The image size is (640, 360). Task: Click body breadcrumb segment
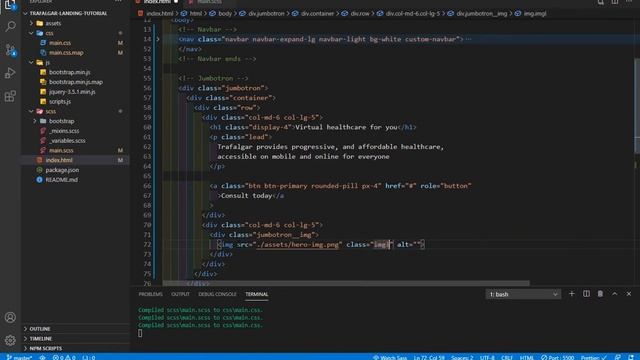(225, 13)
